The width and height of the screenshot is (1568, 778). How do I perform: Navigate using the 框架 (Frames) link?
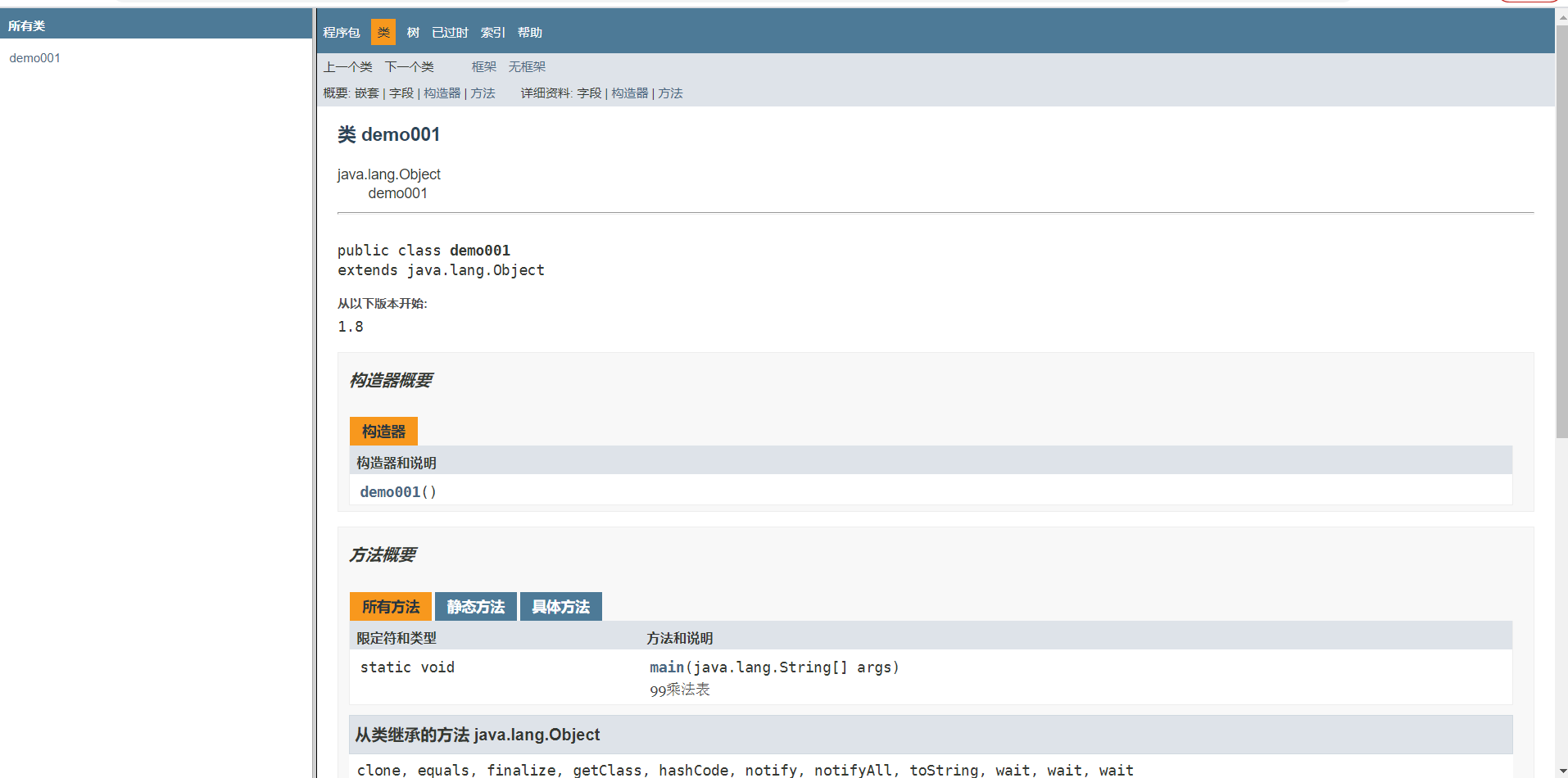pos(483,66)
